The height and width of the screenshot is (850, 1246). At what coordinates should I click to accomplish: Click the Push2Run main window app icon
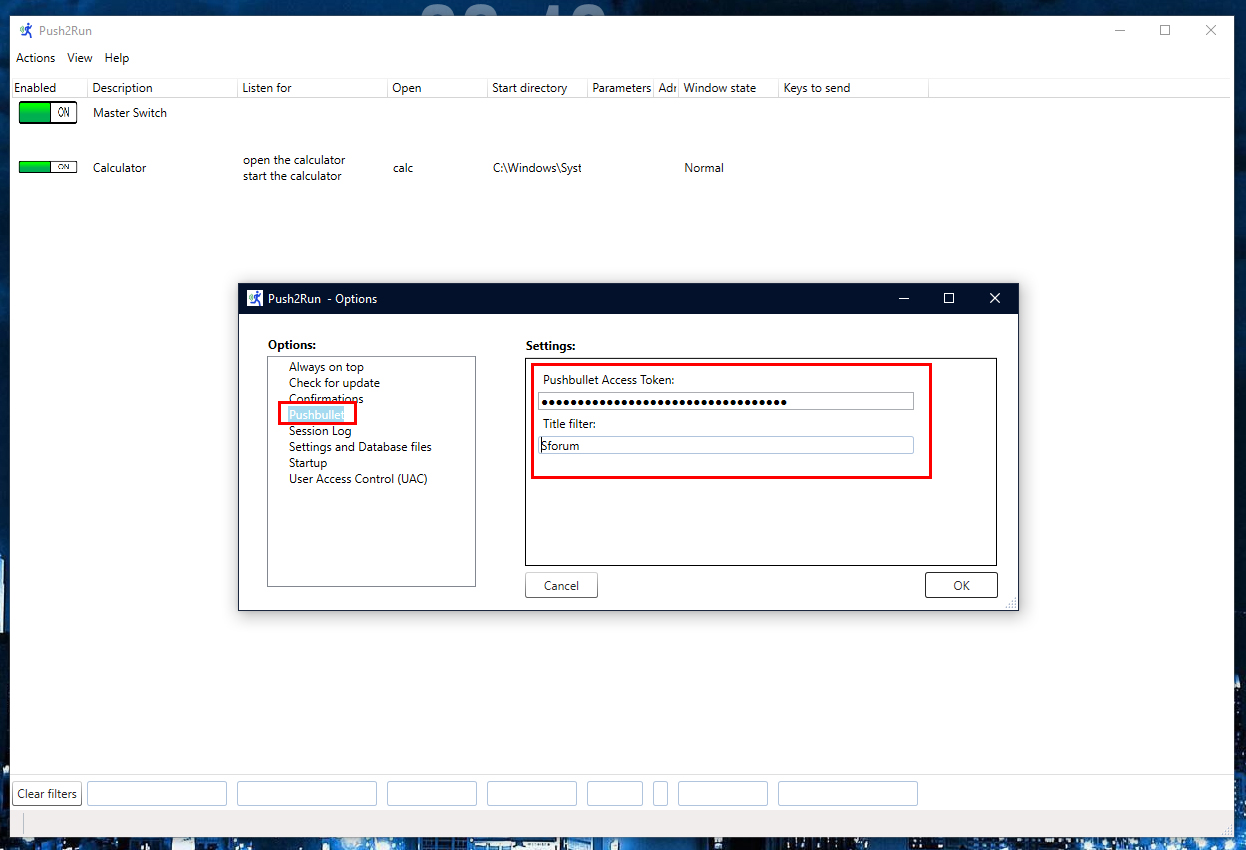(x=26, y=31)
